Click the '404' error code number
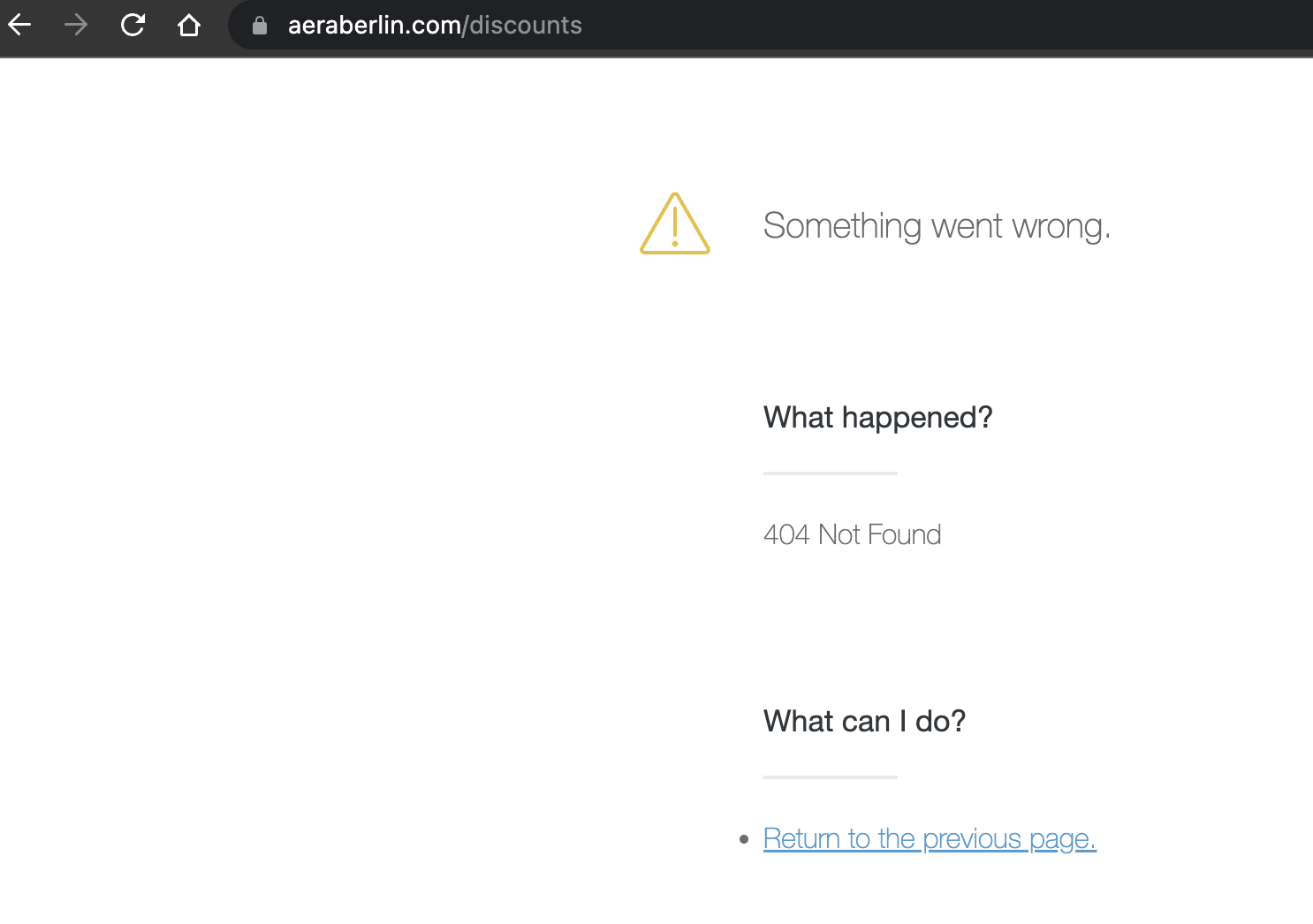This screenshot has height=924, width=1313. tap(786, 534)
